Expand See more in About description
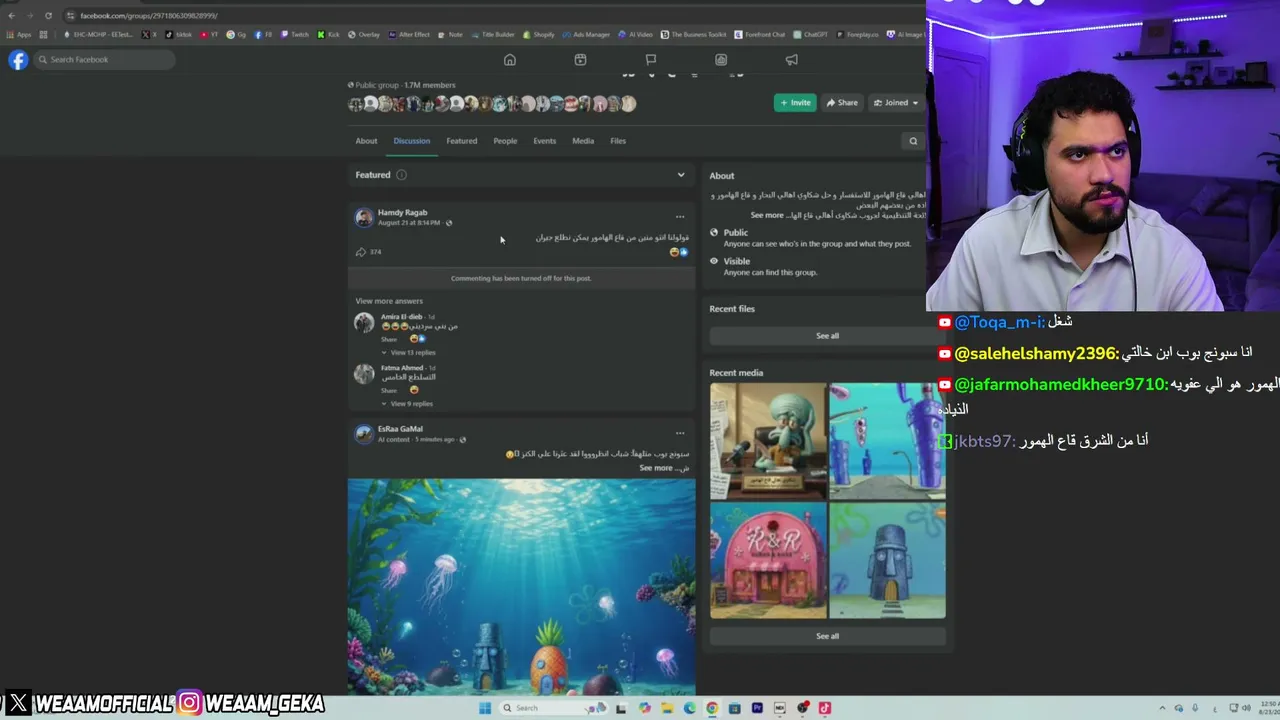 click(767, 215)
